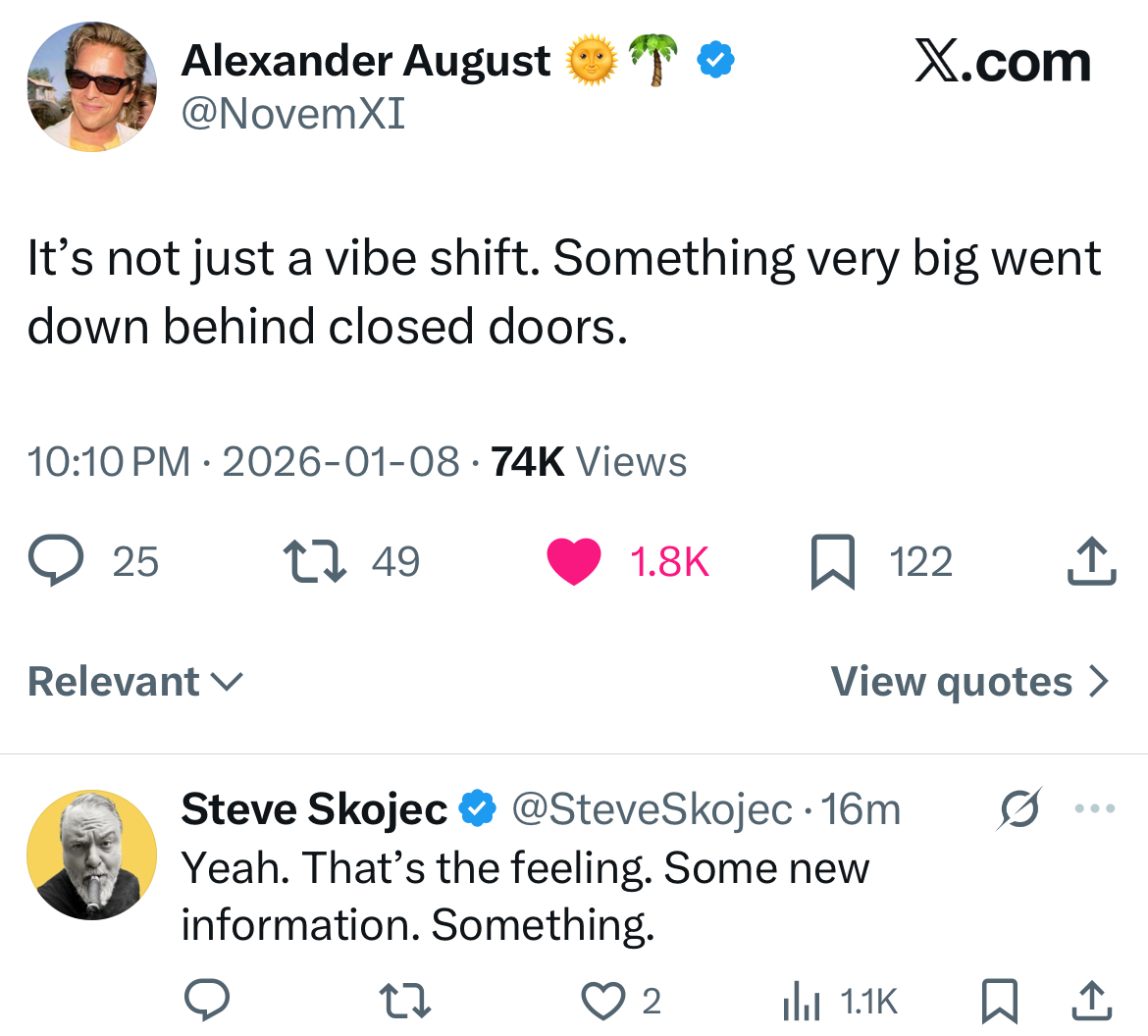Image resolution: width=1148 pixels, height=1036 pixels.
Task: Toggle bookmark on the main post
Action: coord(833,564)
